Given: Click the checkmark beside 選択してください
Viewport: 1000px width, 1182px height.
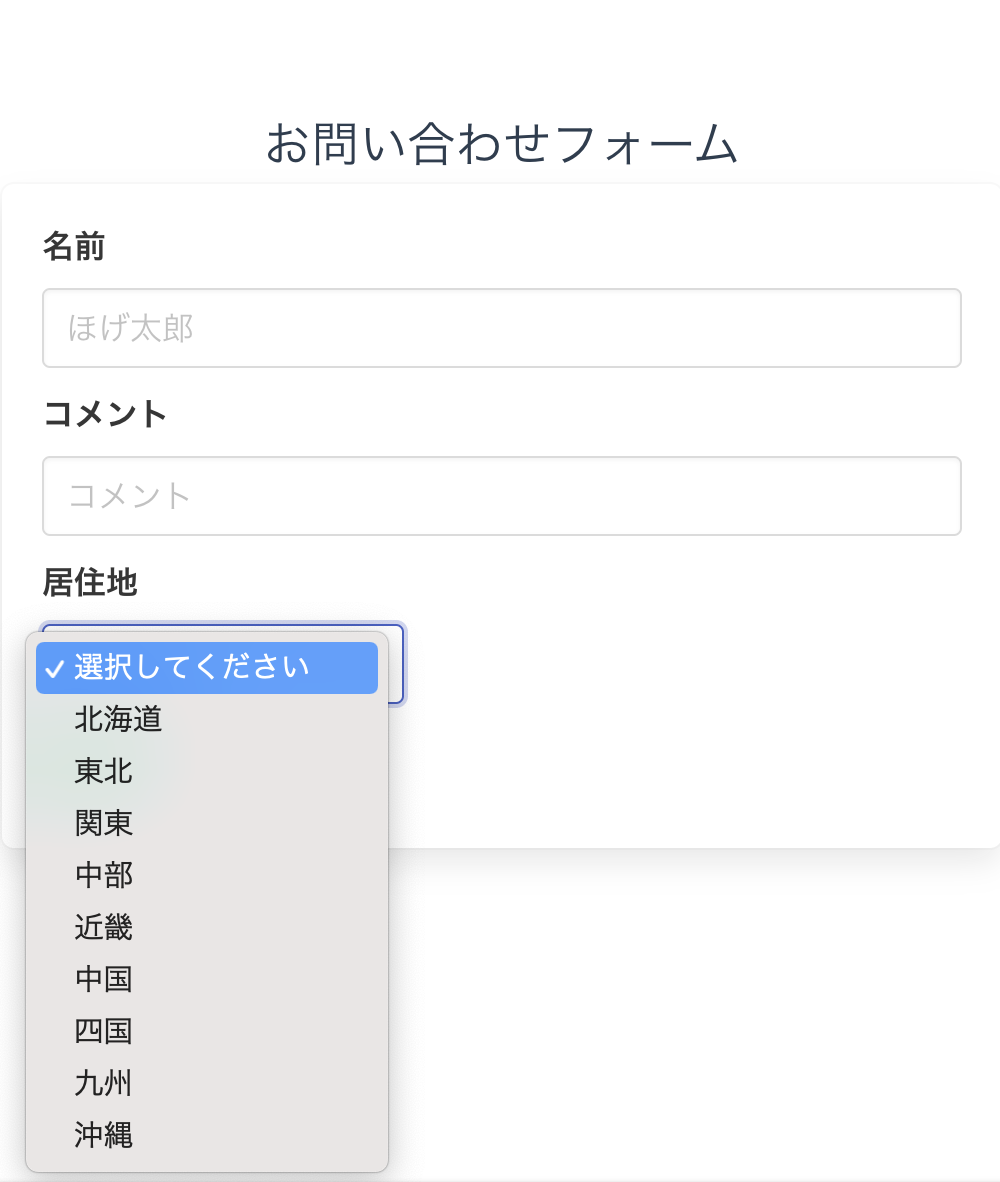Looking at the screenshot, I should (x=55, y=669).
